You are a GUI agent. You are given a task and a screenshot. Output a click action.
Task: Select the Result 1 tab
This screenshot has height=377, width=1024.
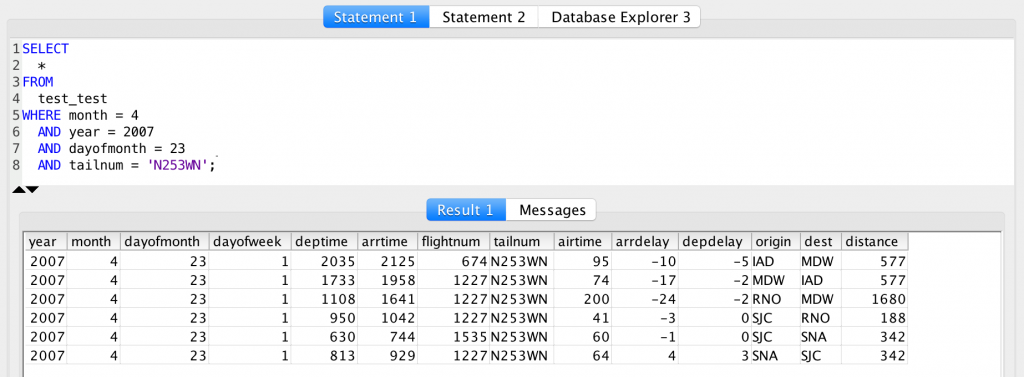tap(466, 210)
